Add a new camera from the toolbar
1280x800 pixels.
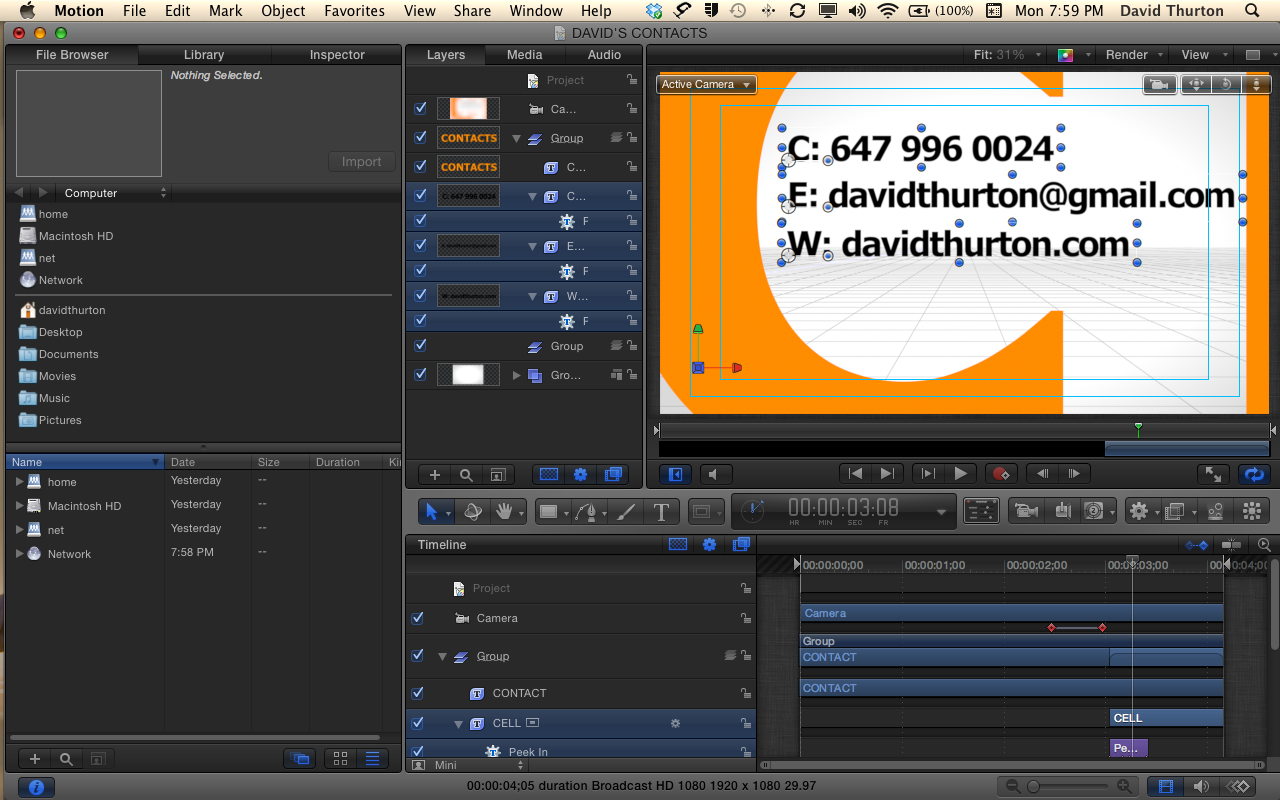tap(1024, 512)
